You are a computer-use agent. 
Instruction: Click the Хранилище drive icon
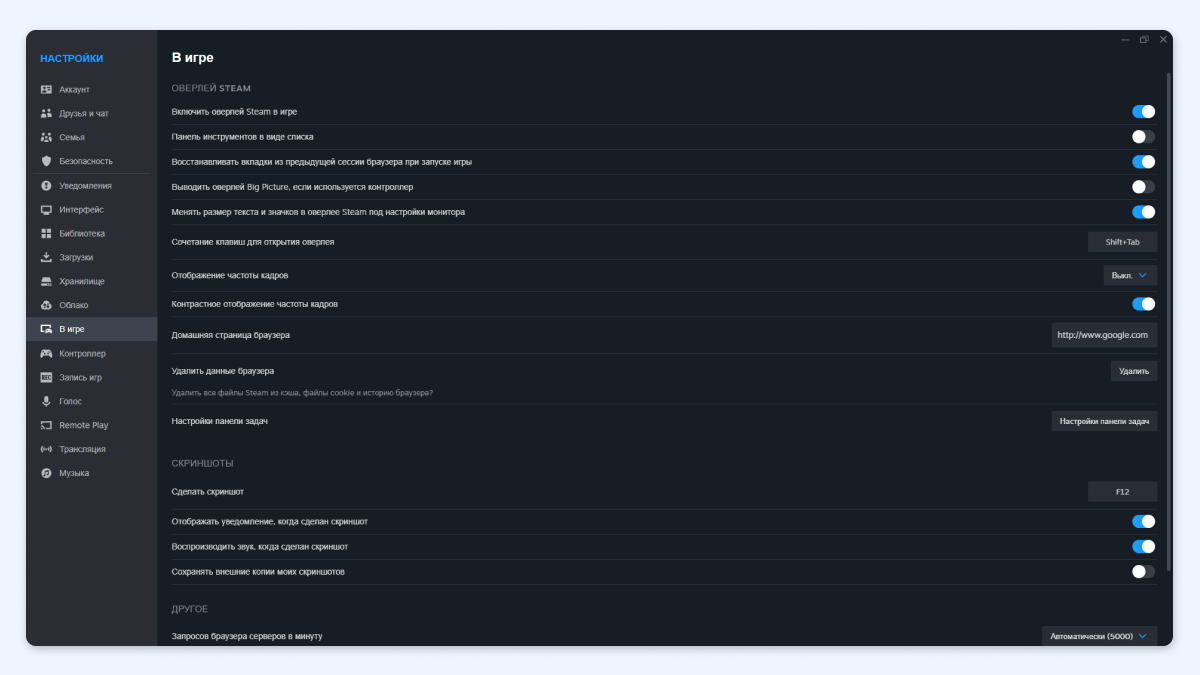(46, 282)
